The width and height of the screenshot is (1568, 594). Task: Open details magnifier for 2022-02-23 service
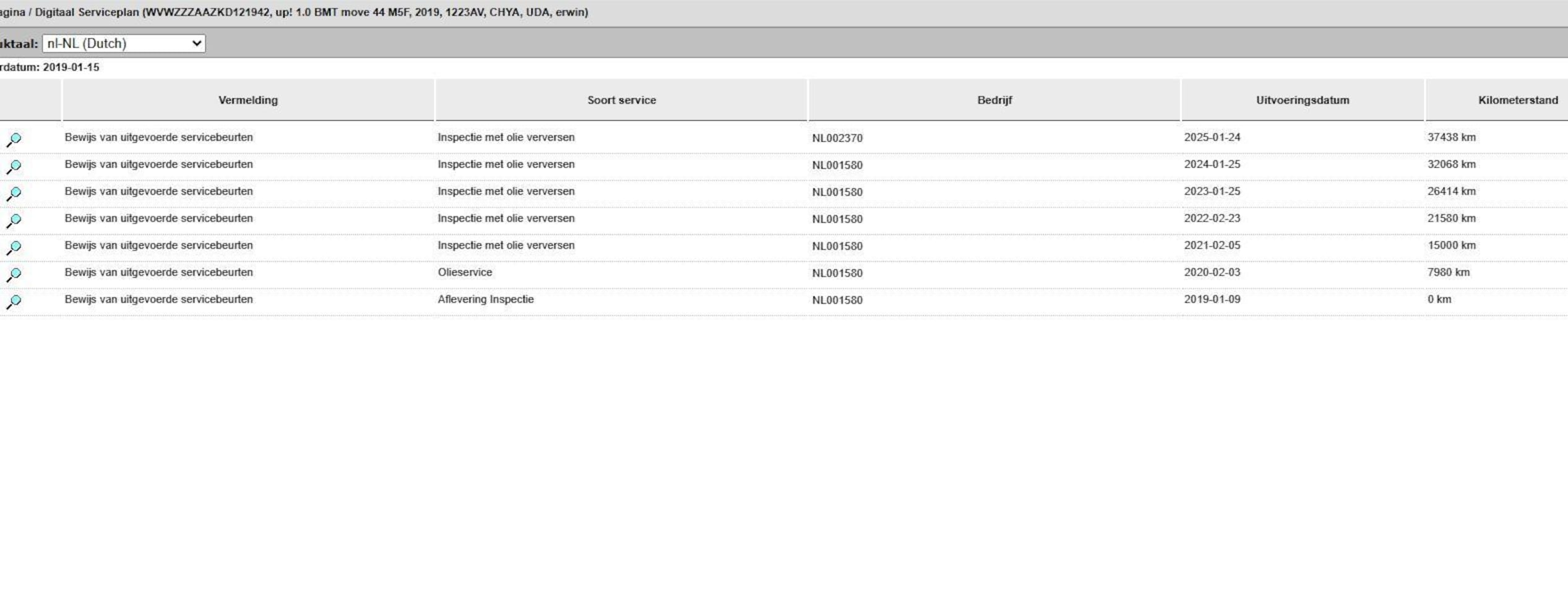[x=14, y=221]
